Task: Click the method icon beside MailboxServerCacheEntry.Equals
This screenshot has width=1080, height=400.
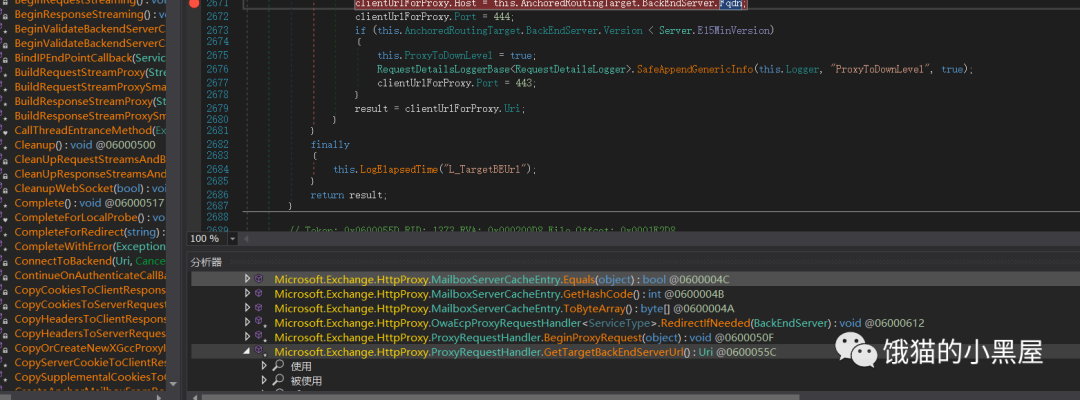Action: tap(260, 279)
